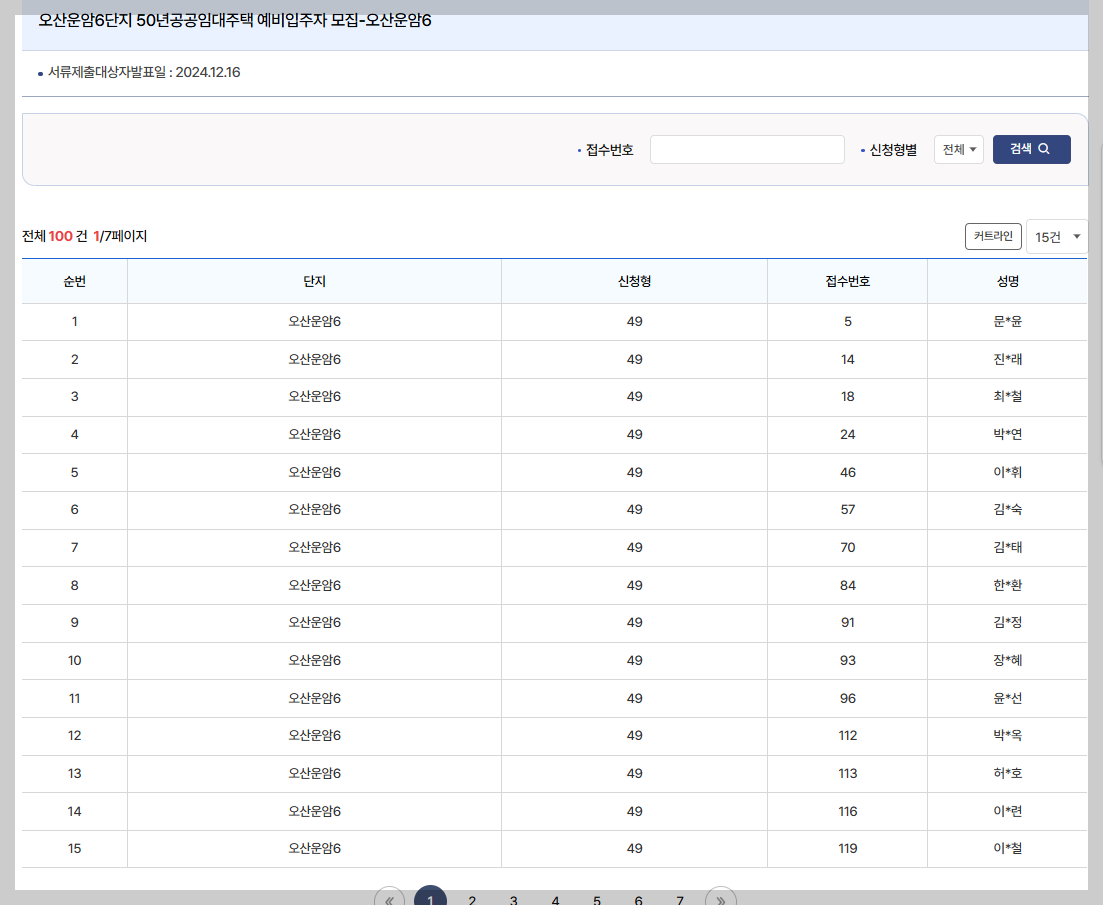Select the name 윤*선
The image size is (1103, 905).
[x=1007, y=698]
